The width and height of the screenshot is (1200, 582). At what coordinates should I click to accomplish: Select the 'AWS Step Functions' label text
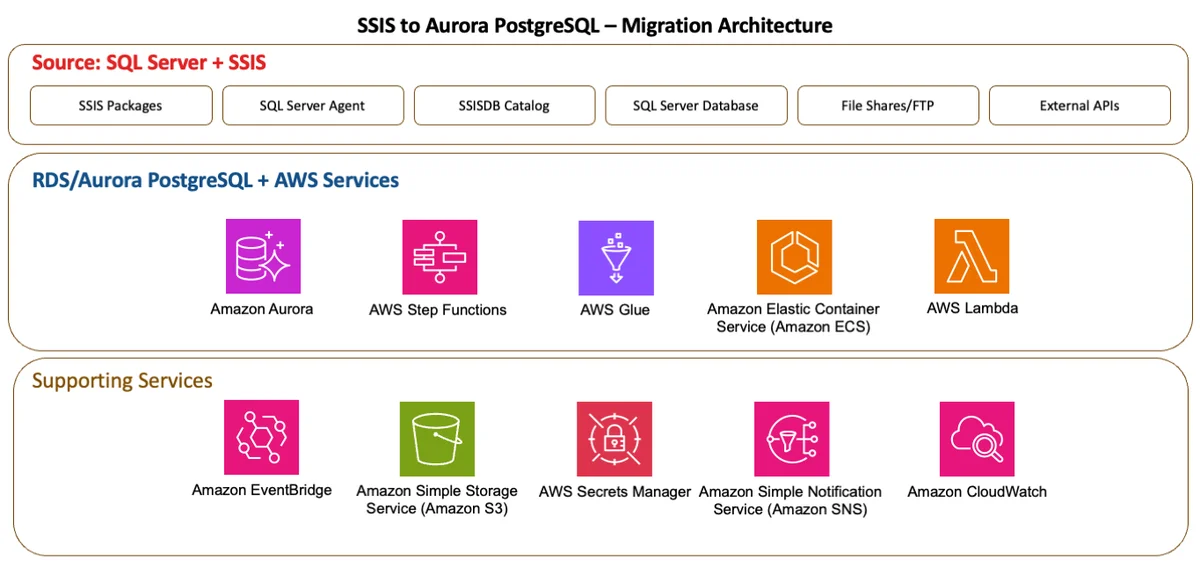tap(438, 310)
